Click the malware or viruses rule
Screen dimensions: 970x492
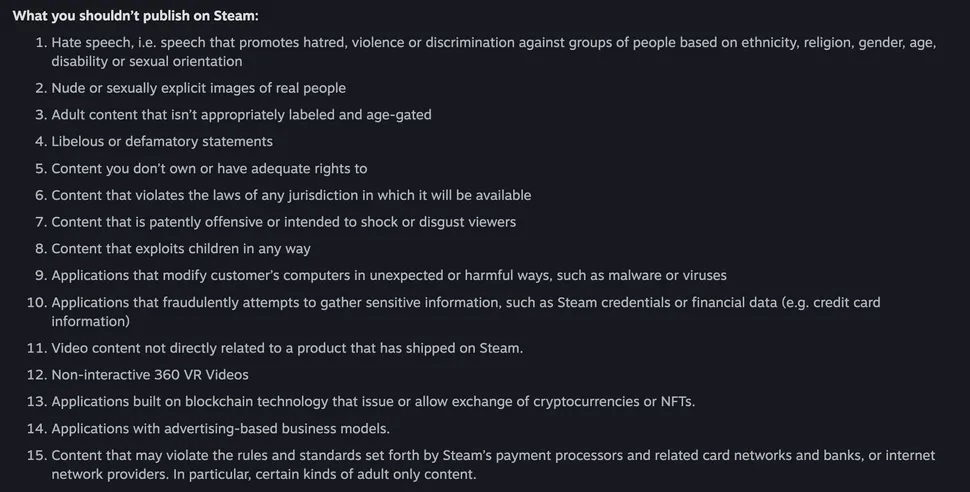click(389, 275)
